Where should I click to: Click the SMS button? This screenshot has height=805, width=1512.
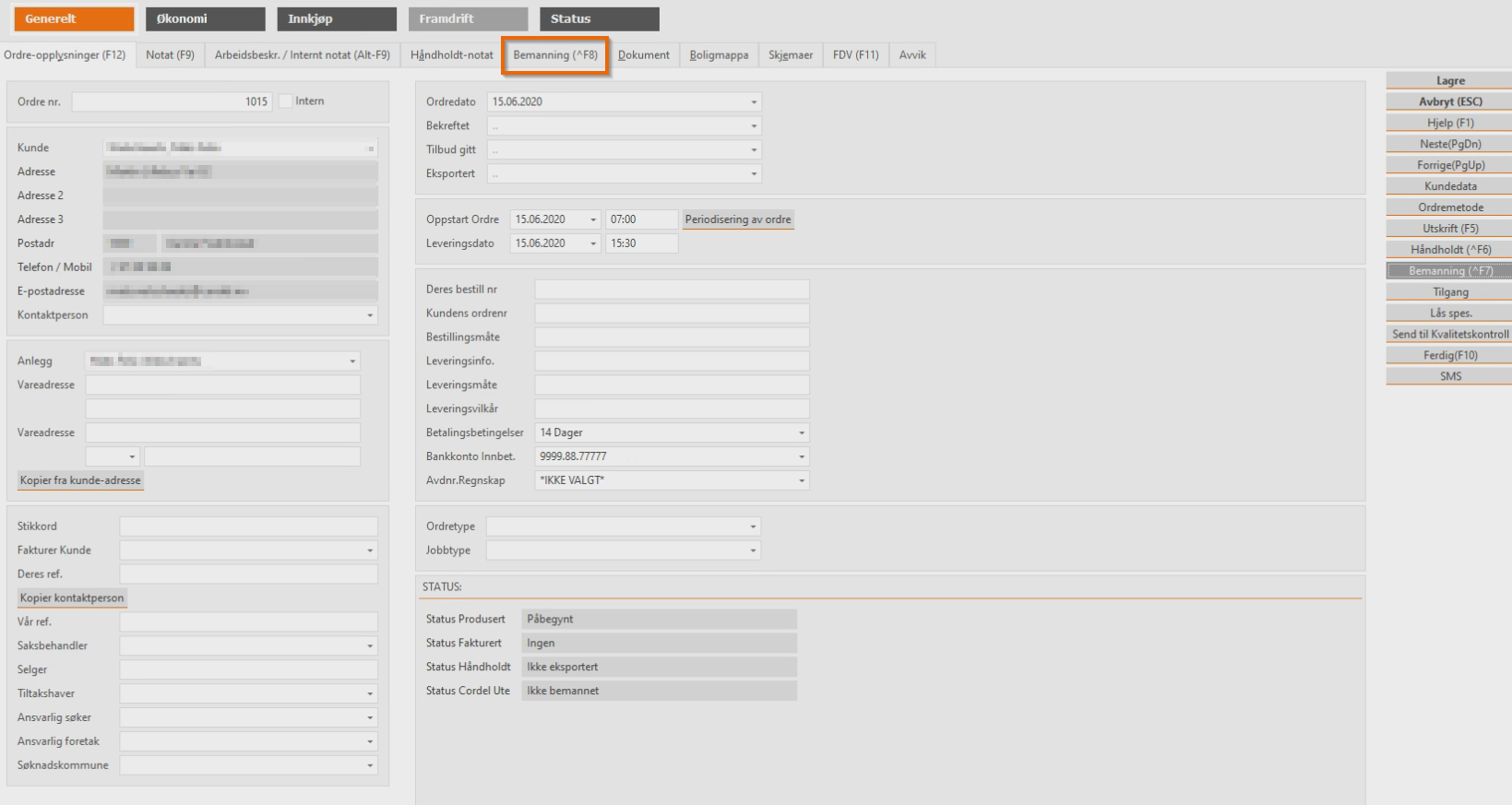point(1449,376)
